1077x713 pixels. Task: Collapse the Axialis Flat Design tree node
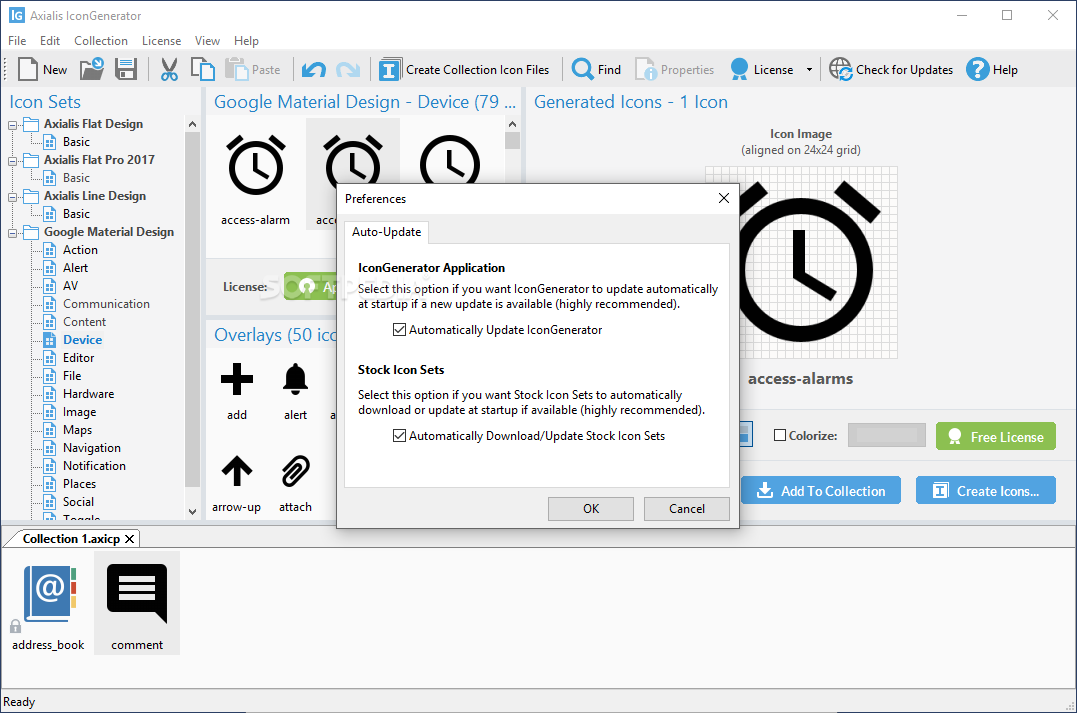tap(12, 125)
